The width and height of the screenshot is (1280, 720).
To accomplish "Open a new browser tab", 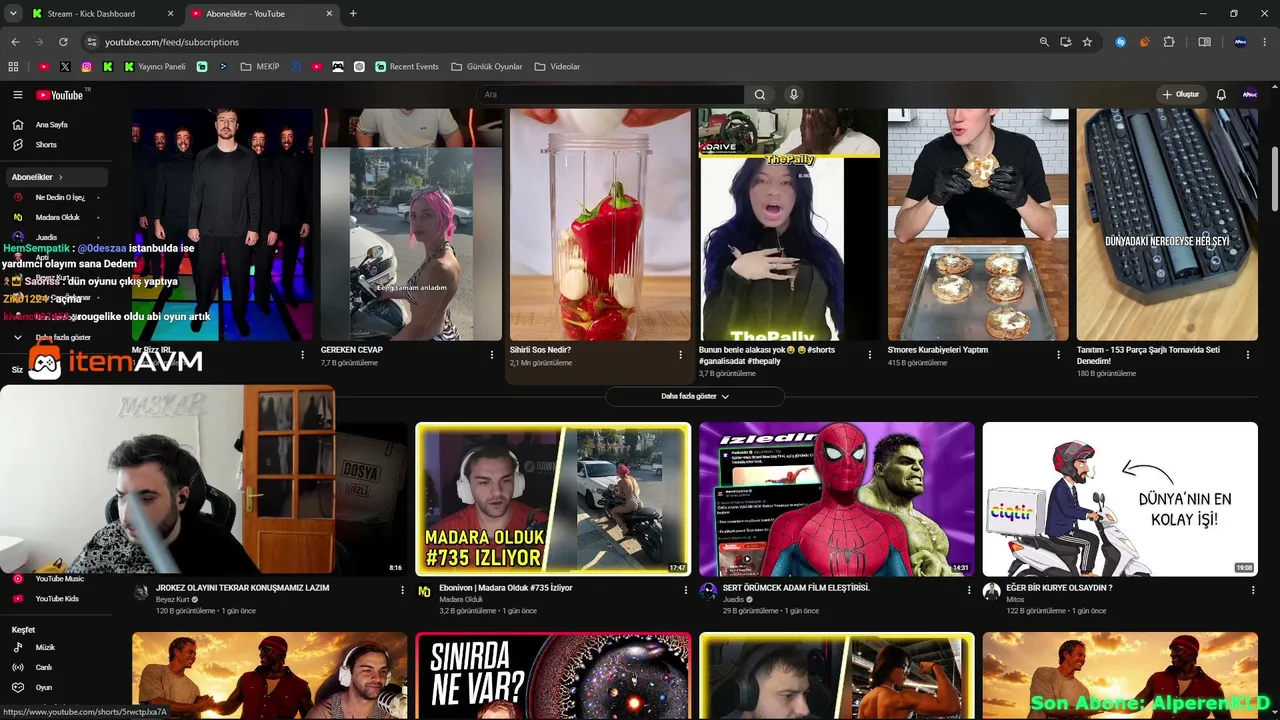I will [x=353, y=14].
